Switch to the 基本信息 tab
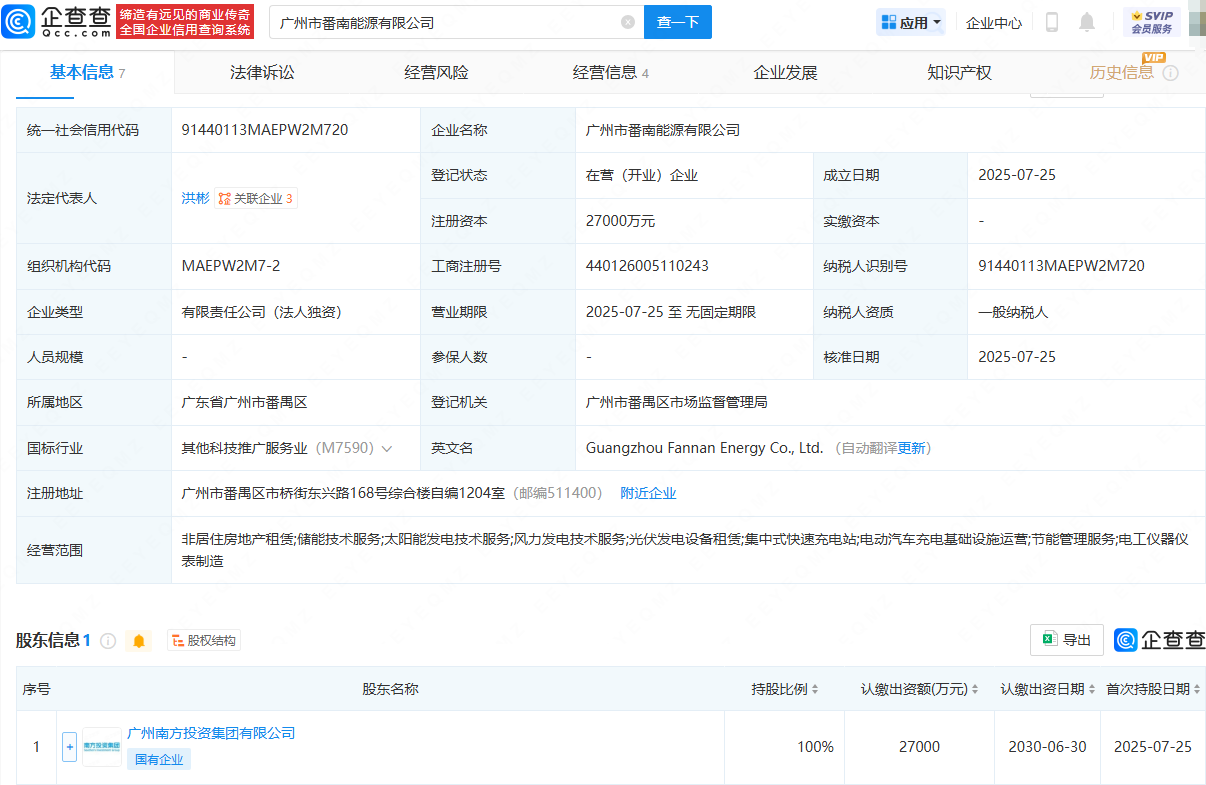The width and height of the screenshot is (1206, 785). click(87, 72)
